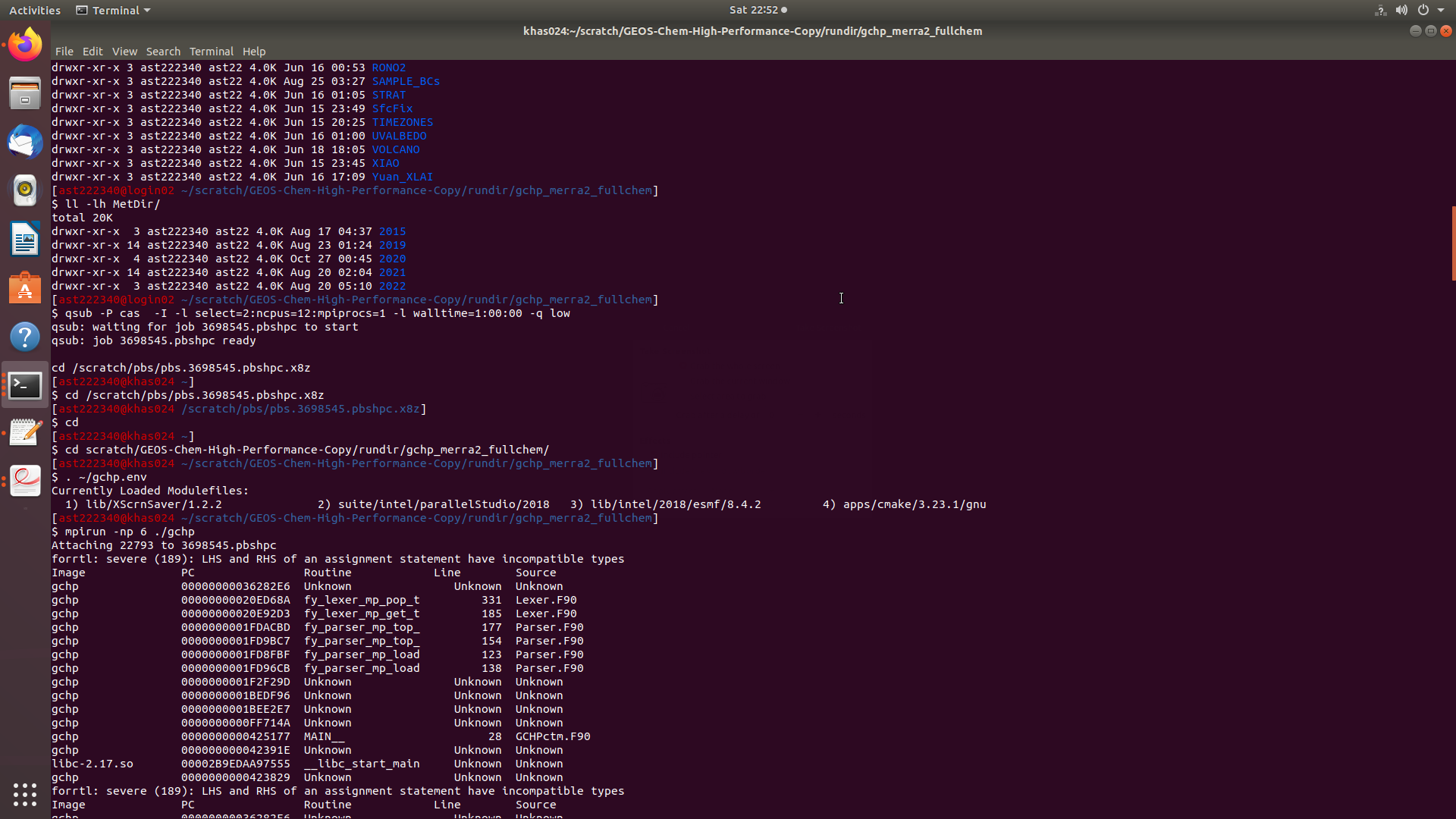Click the volume icon in the top bar

[x=1402, y=10]
